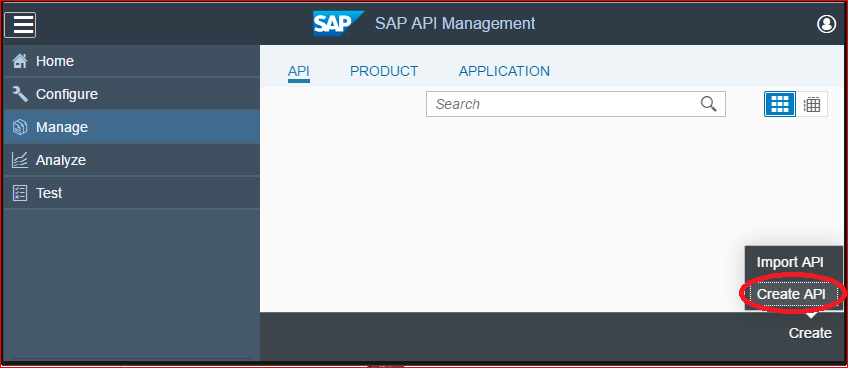Focus the Search input field
The height and width of the screenshot is (368, 848).
tap(575, 104)
